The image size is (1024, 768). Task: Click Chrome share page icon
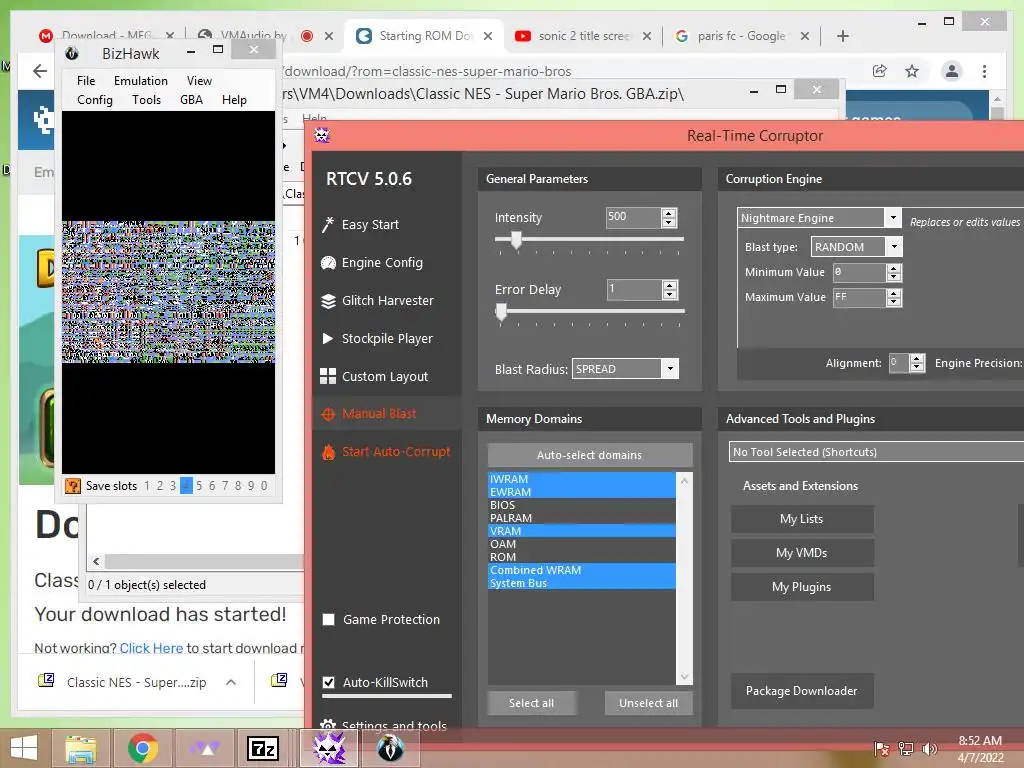[x=879, y=71]
